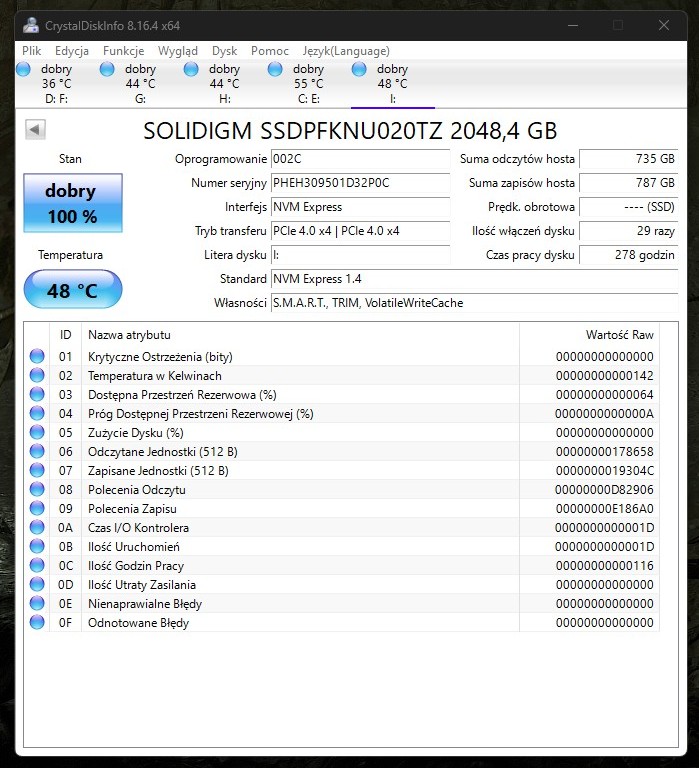Click the status orb for attribute 01
The height and width of the screenshot is (768, 699).
(38, 357)
